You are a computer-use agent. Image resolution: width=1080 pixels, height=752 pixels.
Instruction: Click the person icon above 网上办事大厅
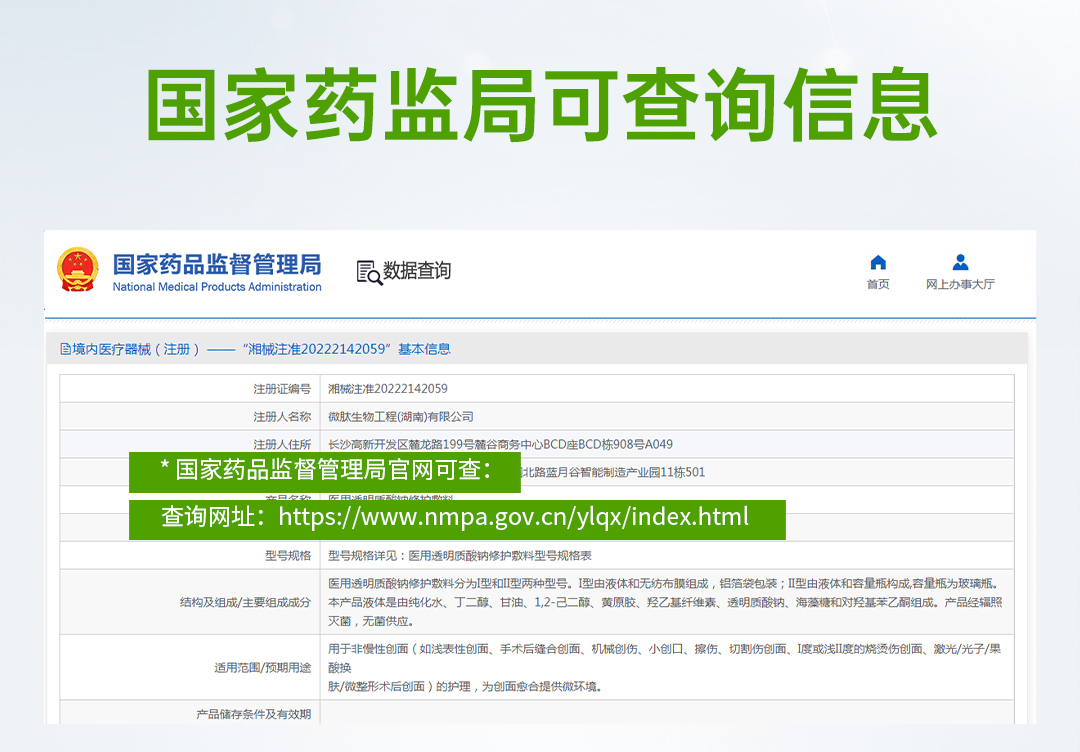click(960, 262)
